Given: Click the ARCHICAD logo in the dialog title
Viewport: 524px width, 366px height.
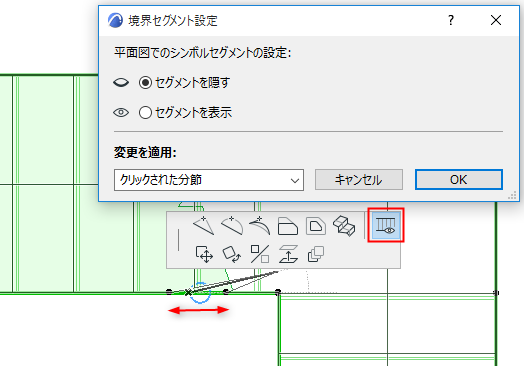Looking at the screenshot, I should click(115, 20).
